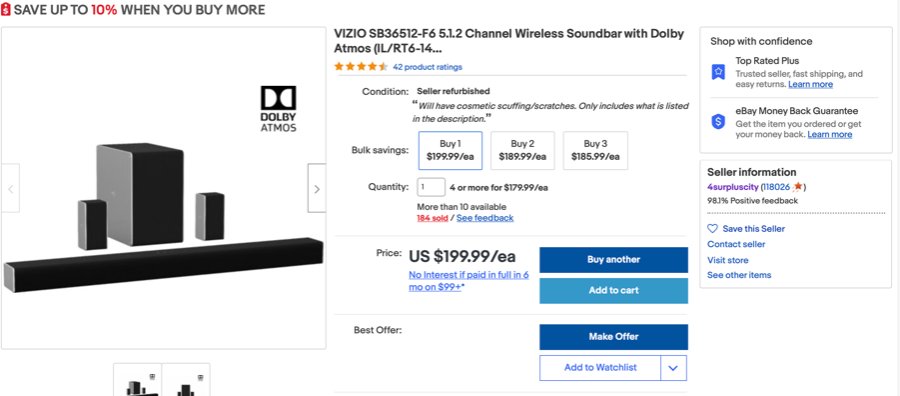Click the Money Back Guarantee shield icon
This screenshot has height=396, width=900.
(719, 122)
